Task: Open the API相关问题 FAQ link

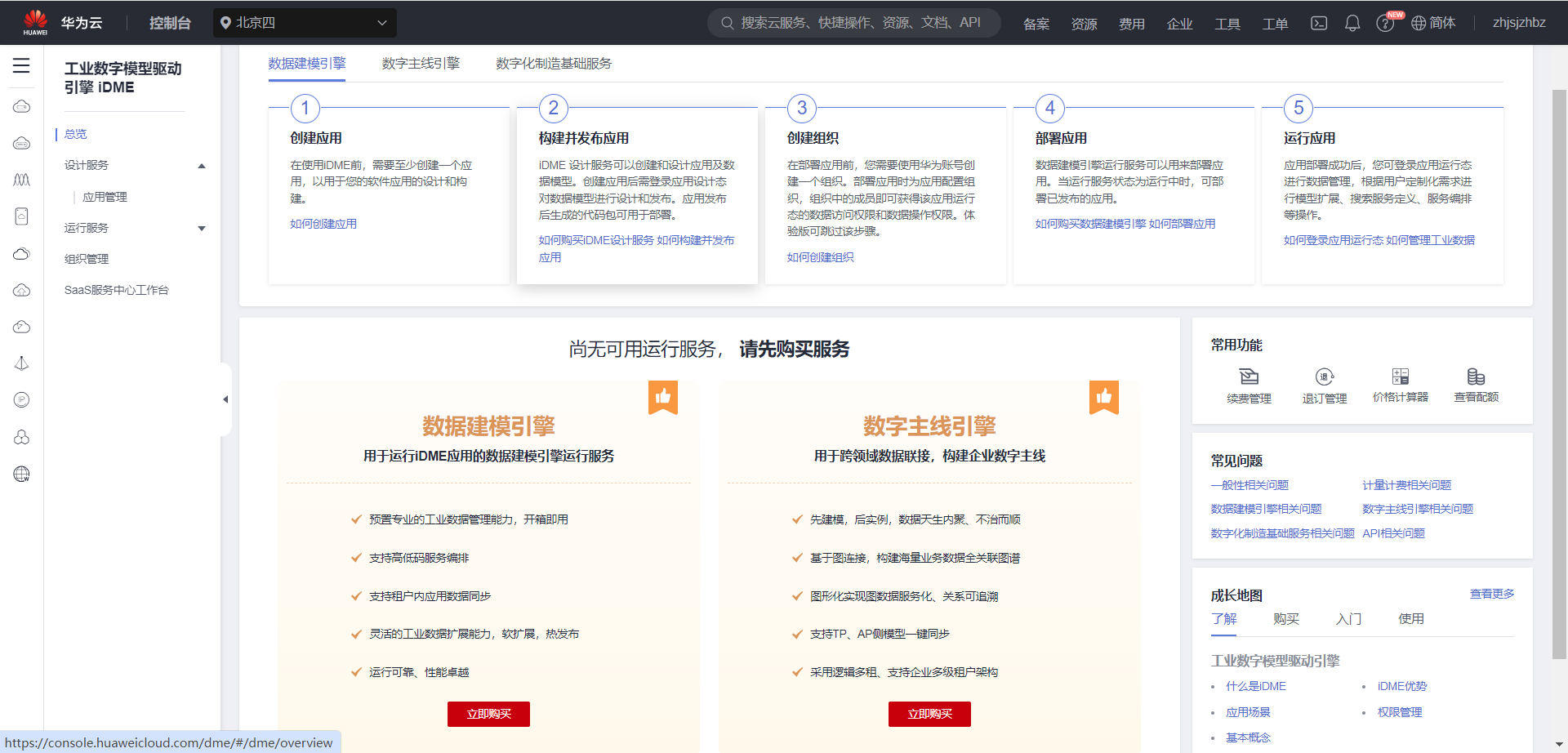Action: [x=1393, y=533]
